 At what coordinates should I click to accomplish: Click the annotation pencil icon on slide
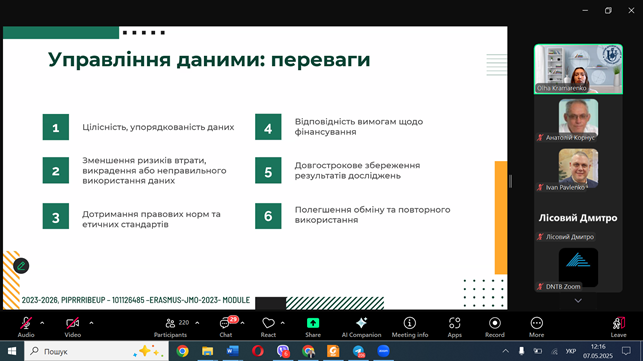pyautogui.click(x=21, y=266)
